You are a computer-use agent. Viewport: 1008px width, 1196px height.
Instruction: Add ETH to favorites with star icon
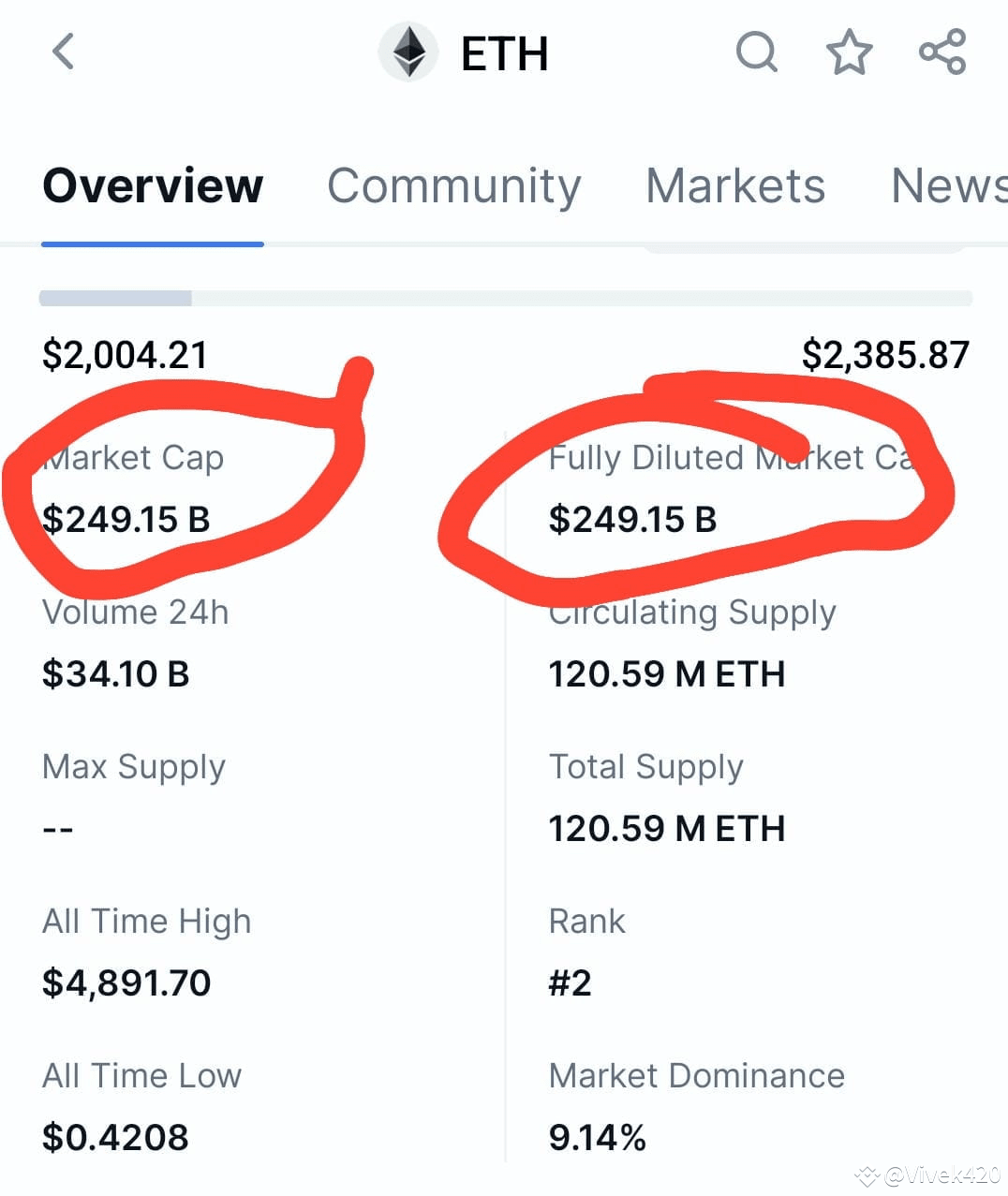coord(850,52)
